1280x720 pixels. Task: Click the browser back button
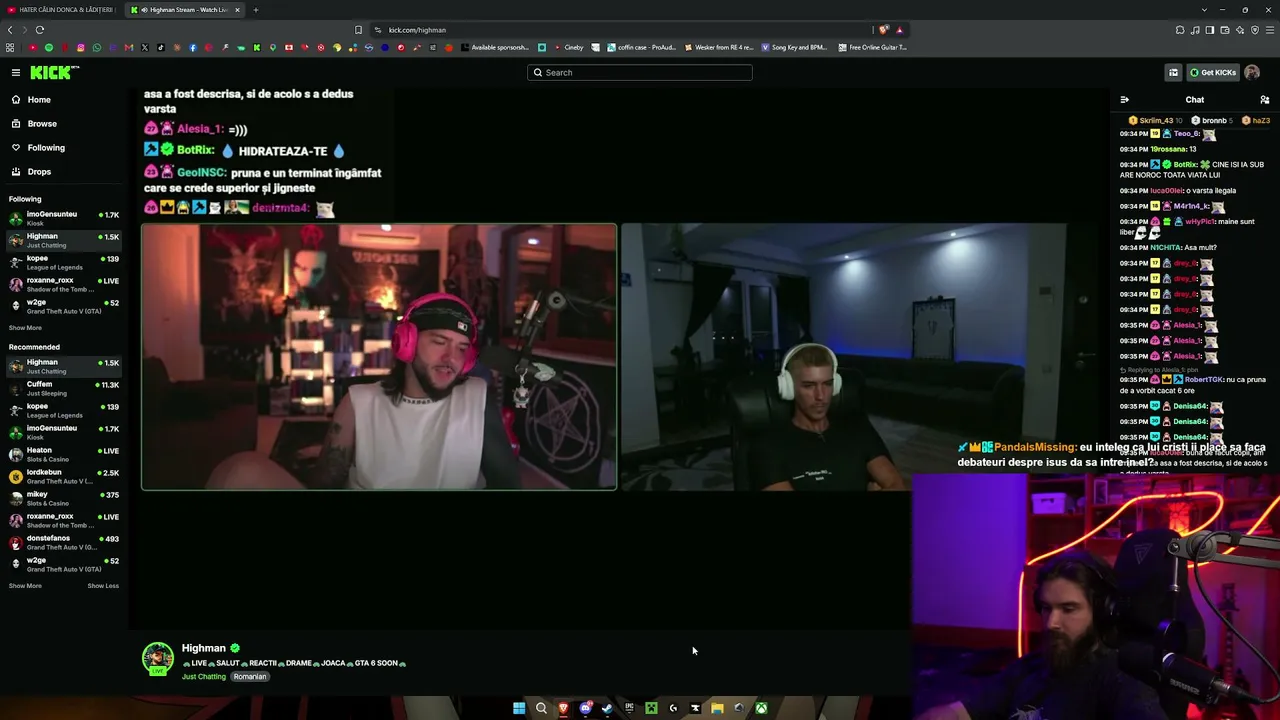pos(10,30)
